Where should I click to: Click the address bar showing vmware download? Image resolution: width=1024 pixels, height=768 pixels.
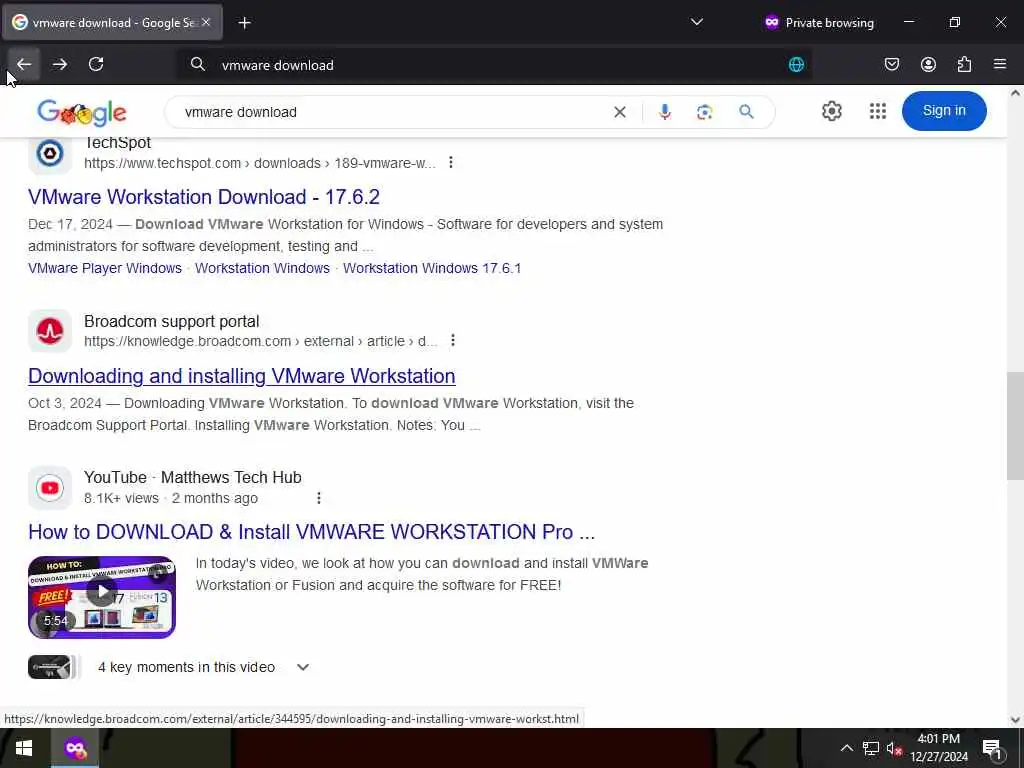496,65
